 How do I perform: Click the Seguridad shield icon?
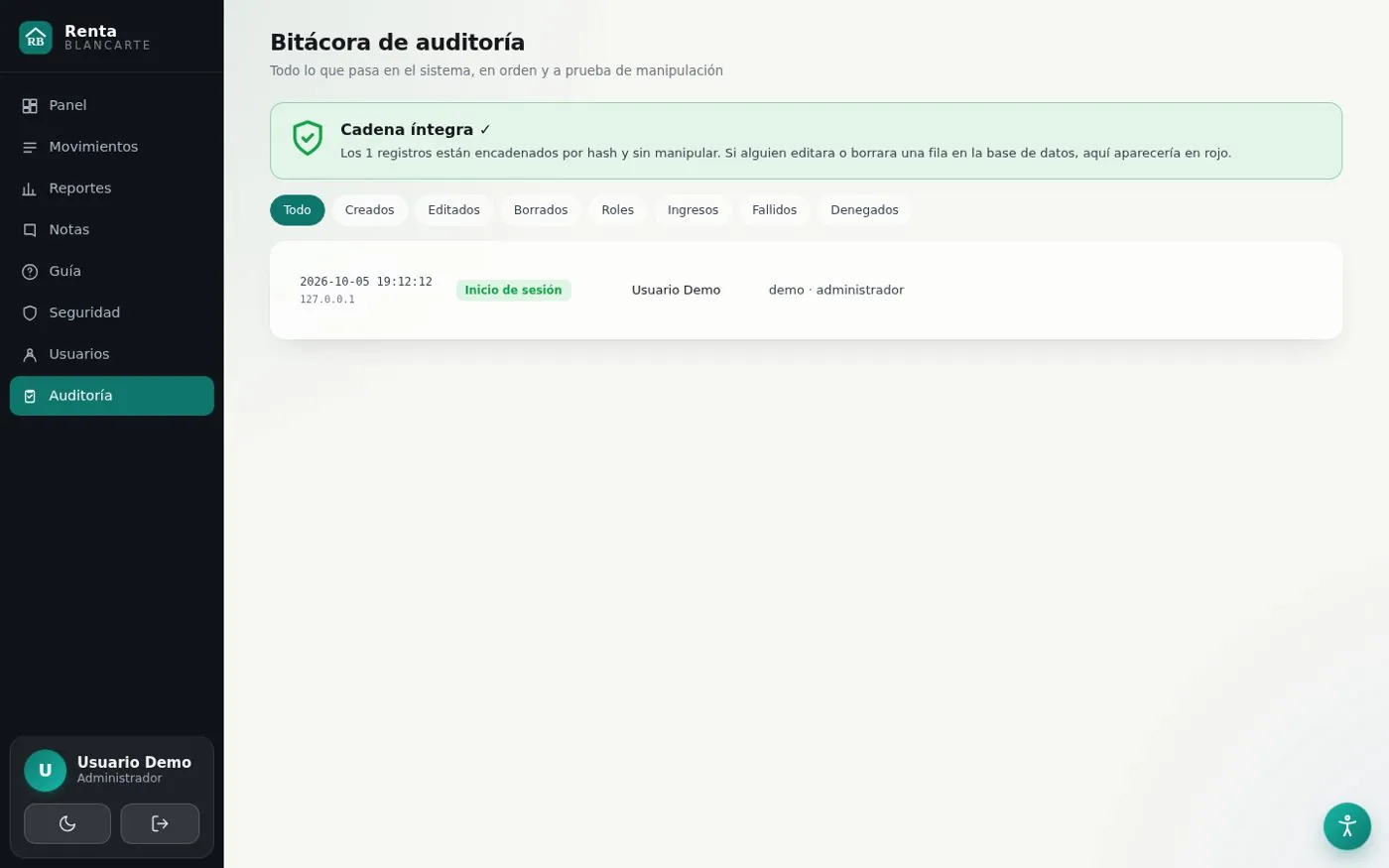(30, 313)
